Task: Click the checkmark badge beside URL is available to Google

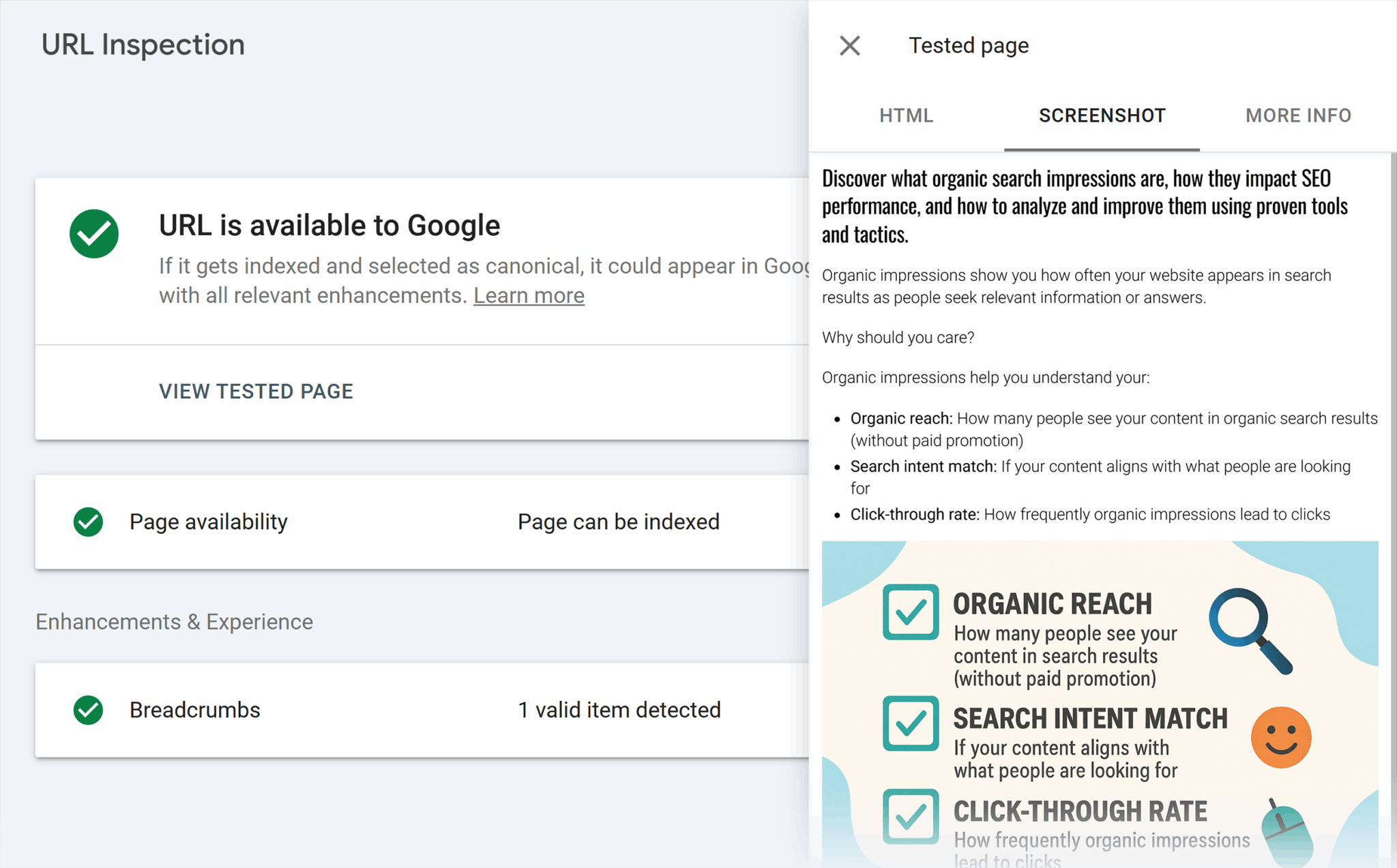Action: [93, 233]
